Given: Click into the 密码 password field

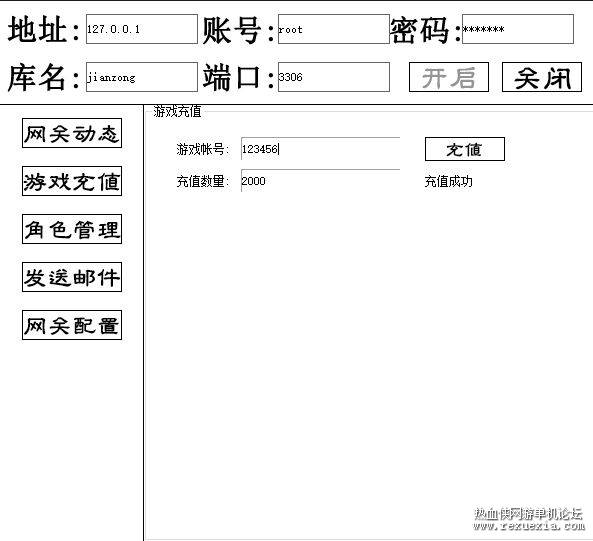Looking at the screenshot, I should coord(518,29).
